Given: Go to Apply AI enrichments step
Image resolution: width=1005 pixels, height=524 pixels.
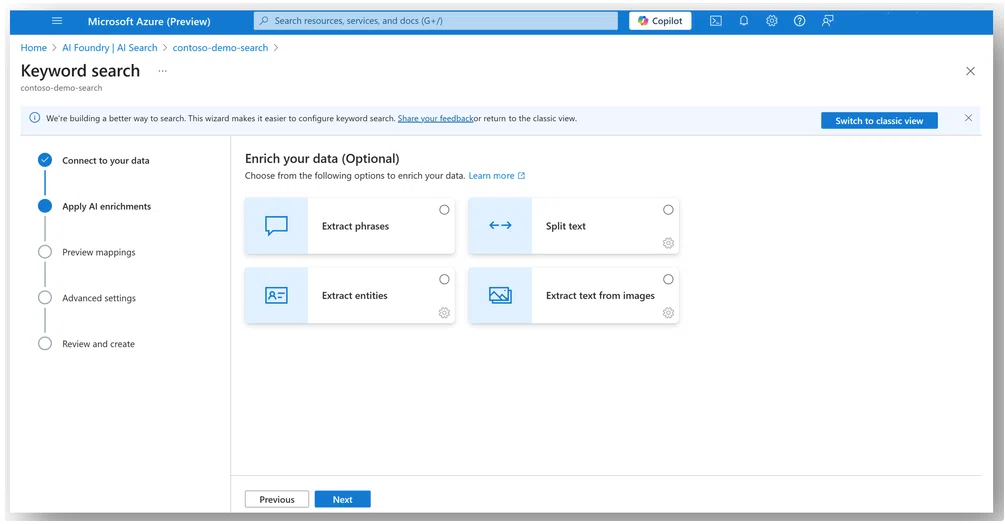Looking at the screenshot, I should point(106,206).
